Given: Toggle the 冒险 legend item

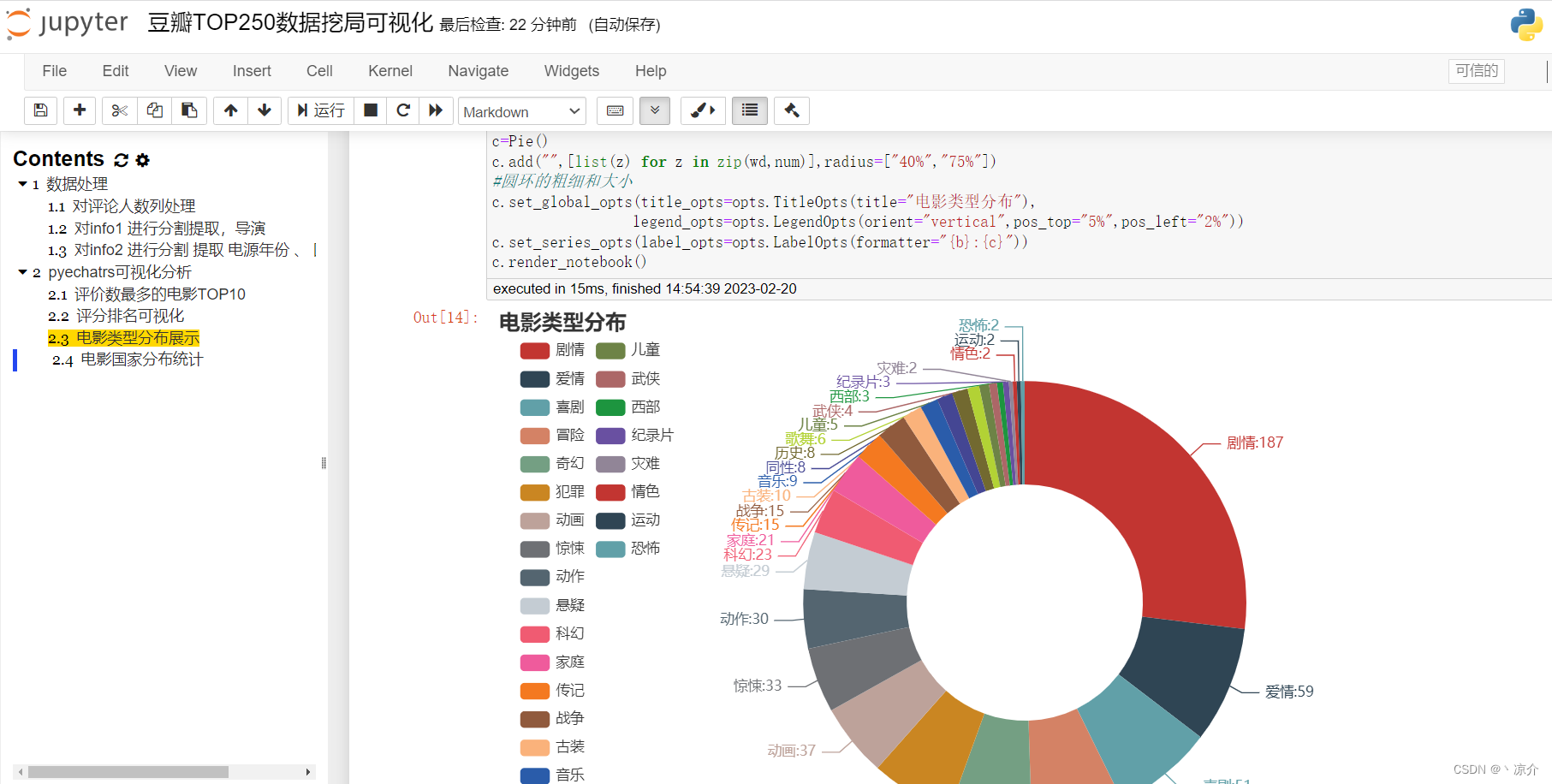Looking at the screenshot, I should (x=553, y=436).
